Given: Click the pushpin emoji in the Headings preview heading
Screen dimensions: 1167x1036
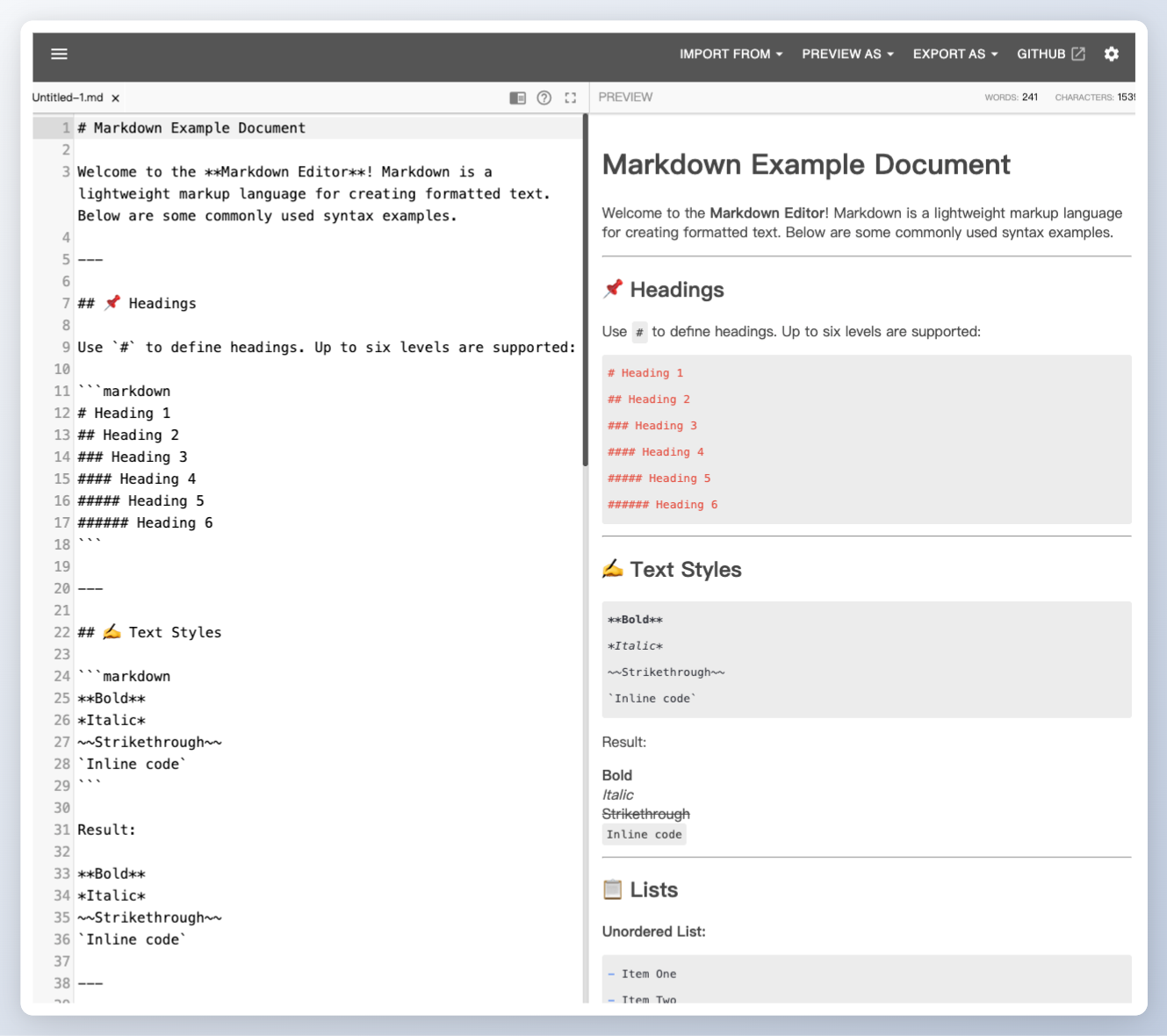Looking at the screenshot, I should 612,289.
